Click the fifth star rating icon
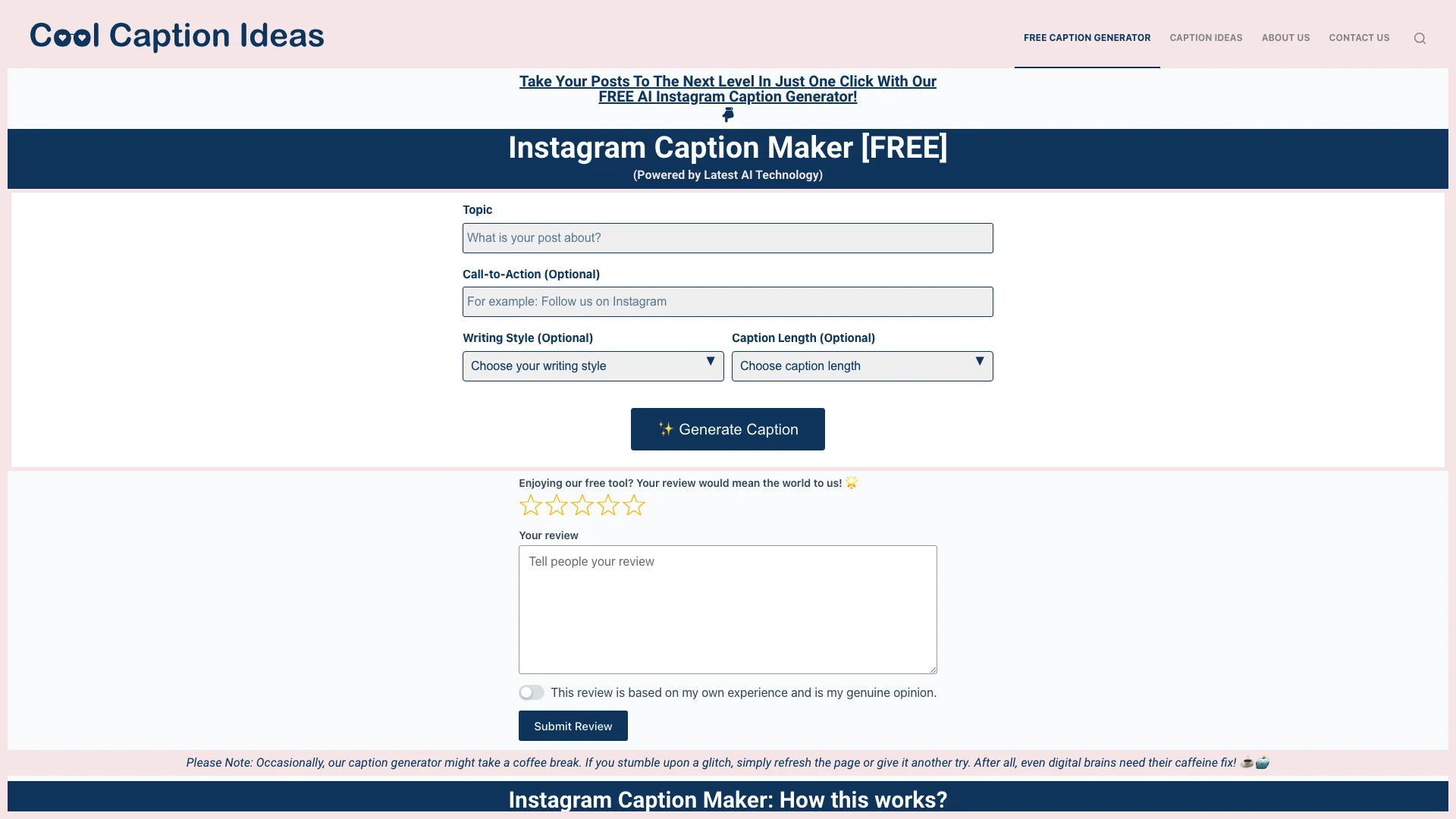 (x=633, y=504)
